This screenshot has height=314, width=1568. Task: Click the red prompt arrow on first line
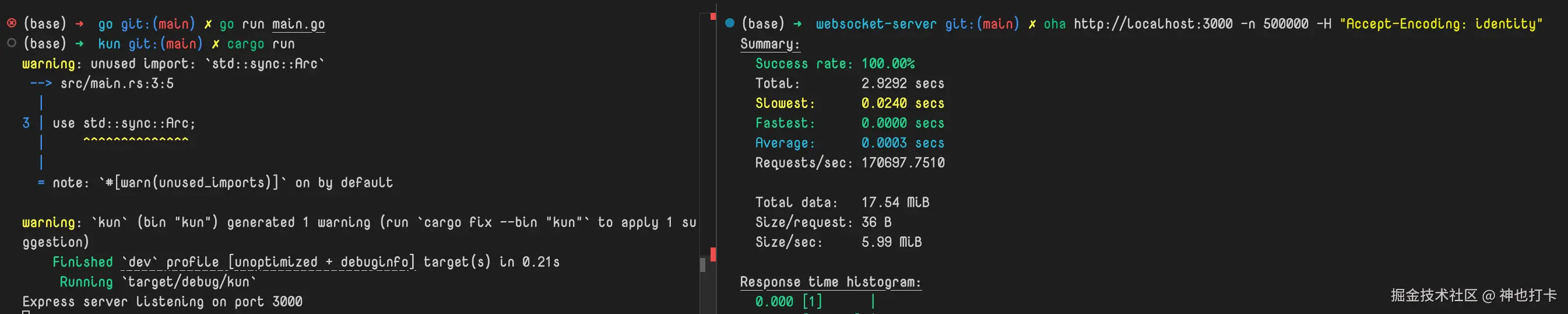(x=79, y=24)
